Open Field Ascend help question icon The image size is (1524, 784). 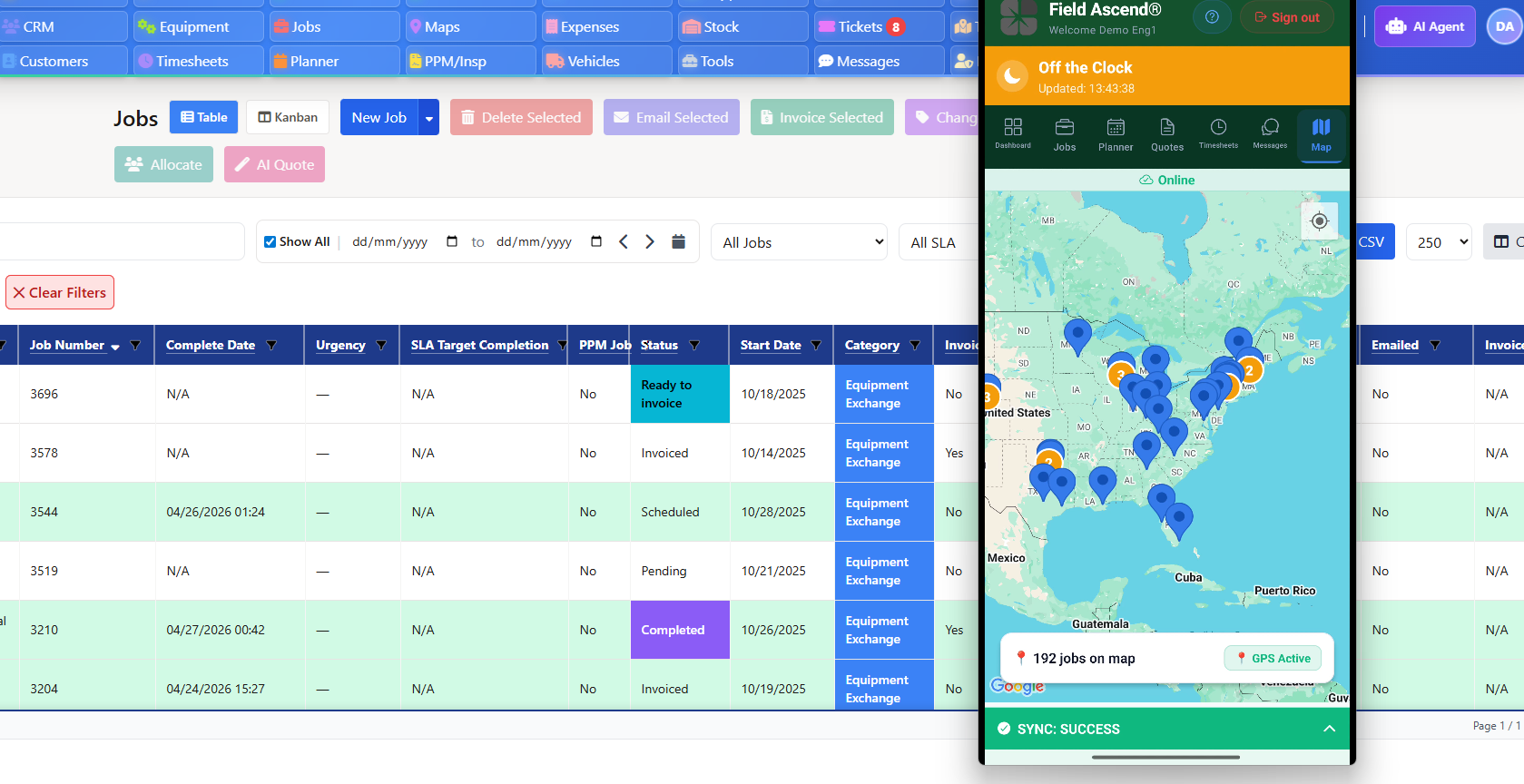pyautogui.click(x=1212, y=16)
